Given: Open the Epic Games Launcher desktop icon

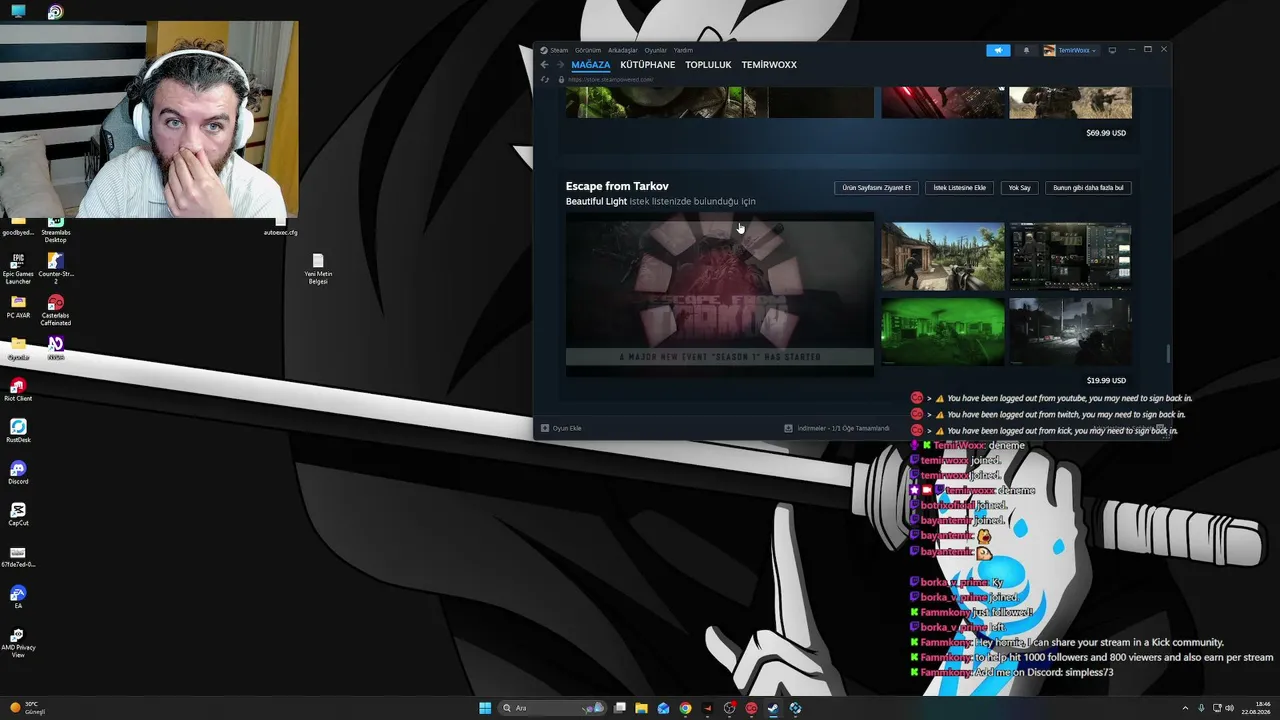Looking at the screenshot, I should (18, 269).
